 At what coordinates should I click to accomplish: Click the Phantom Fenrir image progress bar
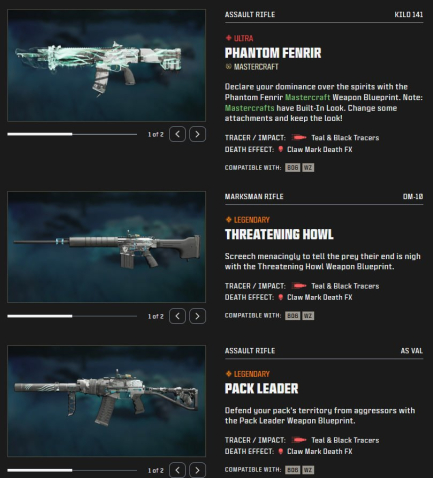(x=72, y=134)
